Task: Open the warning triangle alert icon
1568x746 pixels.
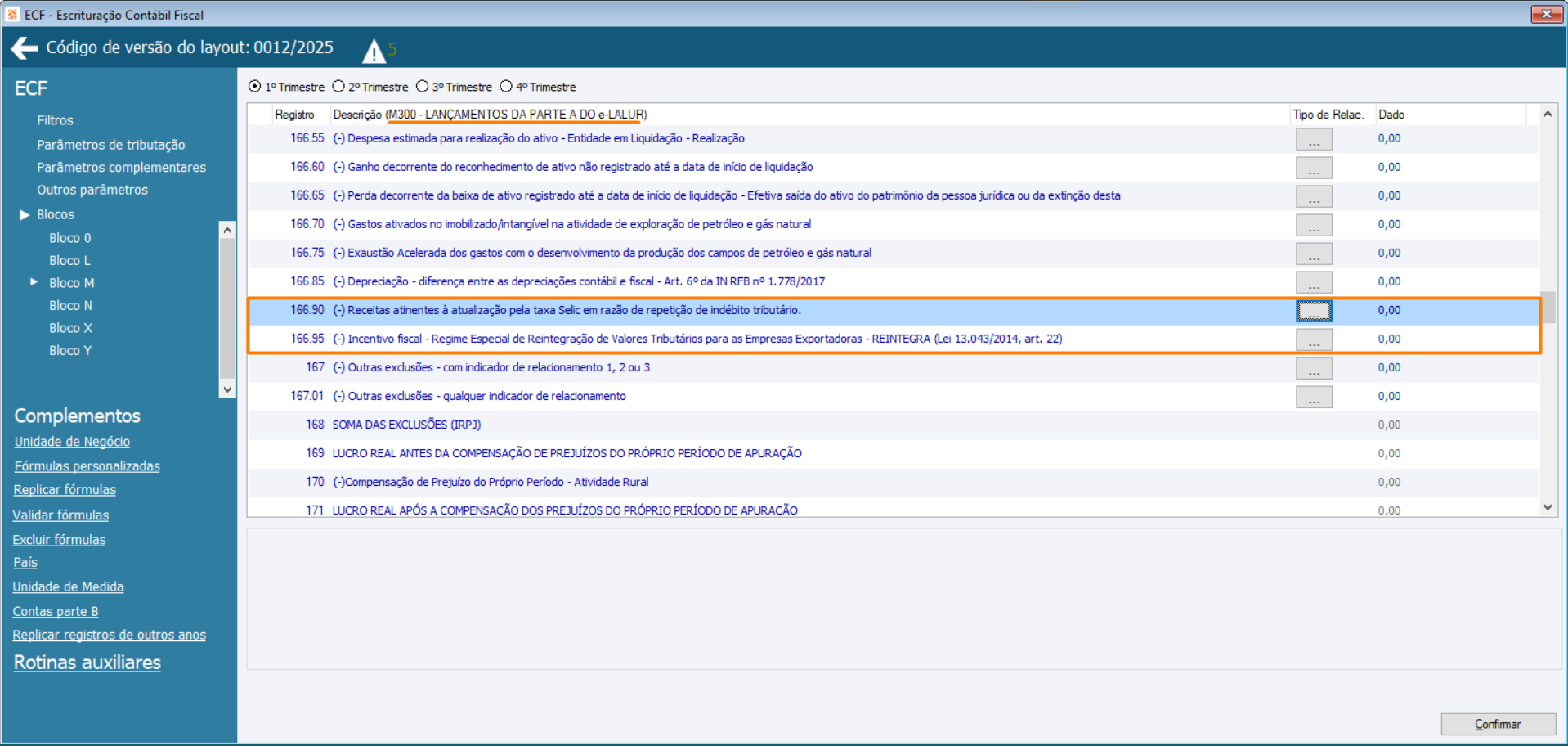Action: point(374,52)
